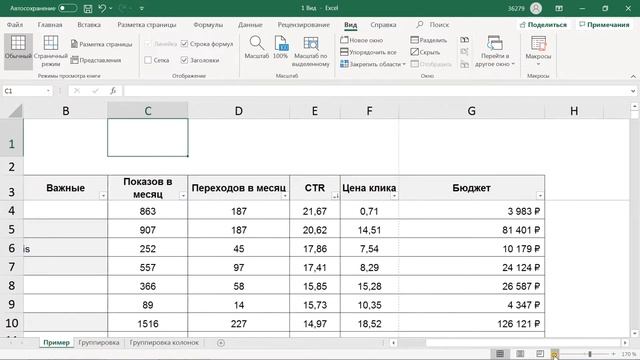640x360 pixels.
Task: Open Перейти в другое окно switcher
Action: click(495, 51)
